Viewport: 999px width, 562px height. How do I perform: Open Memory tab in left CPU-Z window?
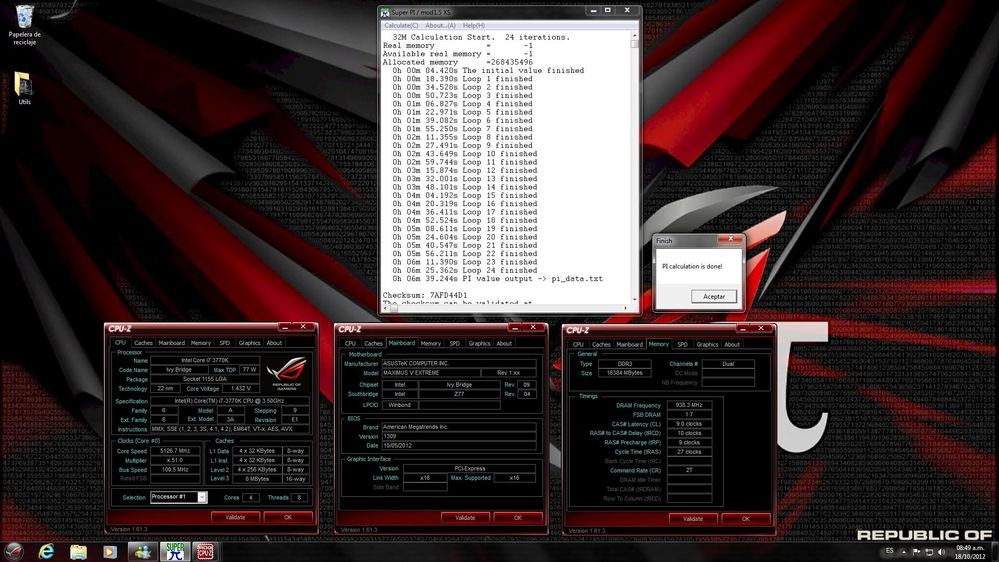coord(200,343)
